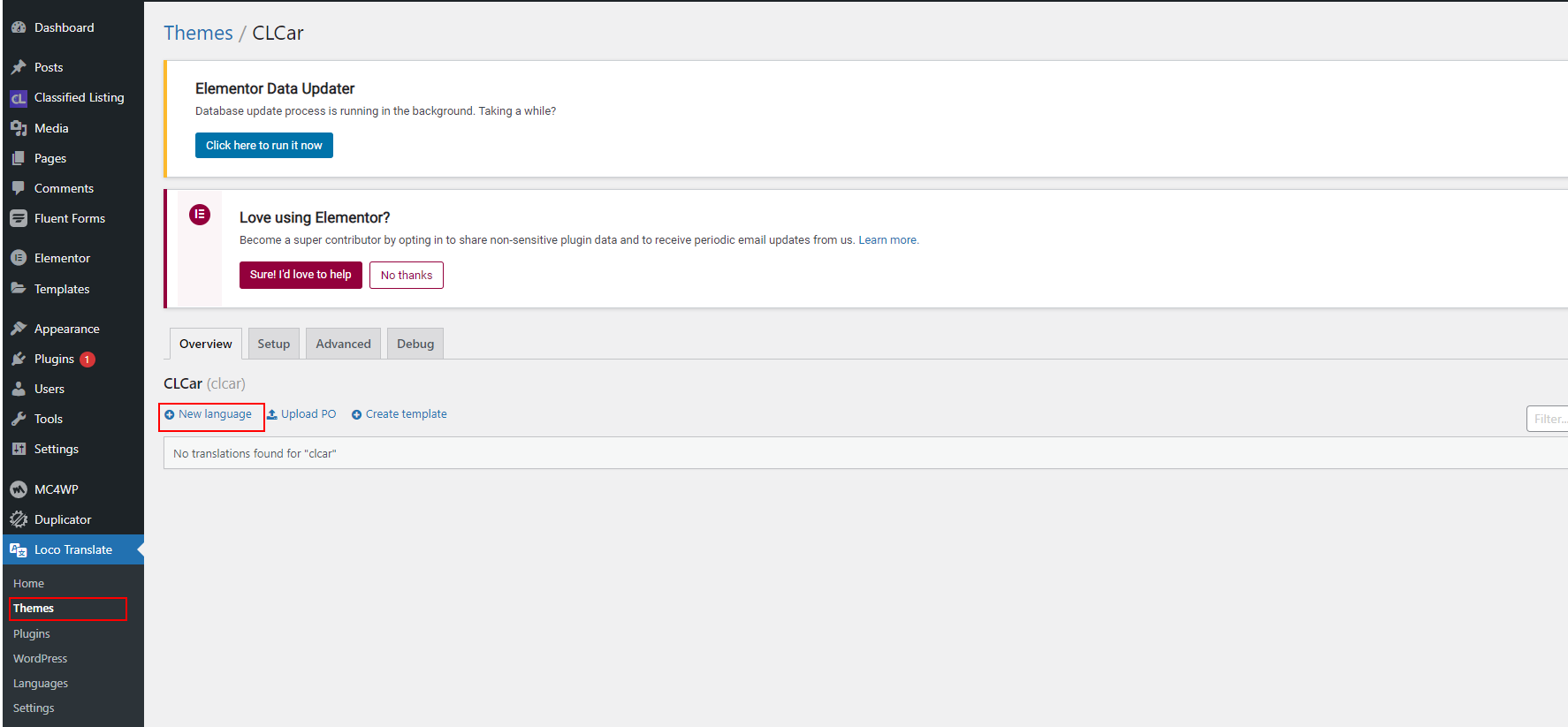The width and height of the screenshot is (1568, 727).
Task: Click the Elementor logo in notice
Action: [x=200, y=214]
